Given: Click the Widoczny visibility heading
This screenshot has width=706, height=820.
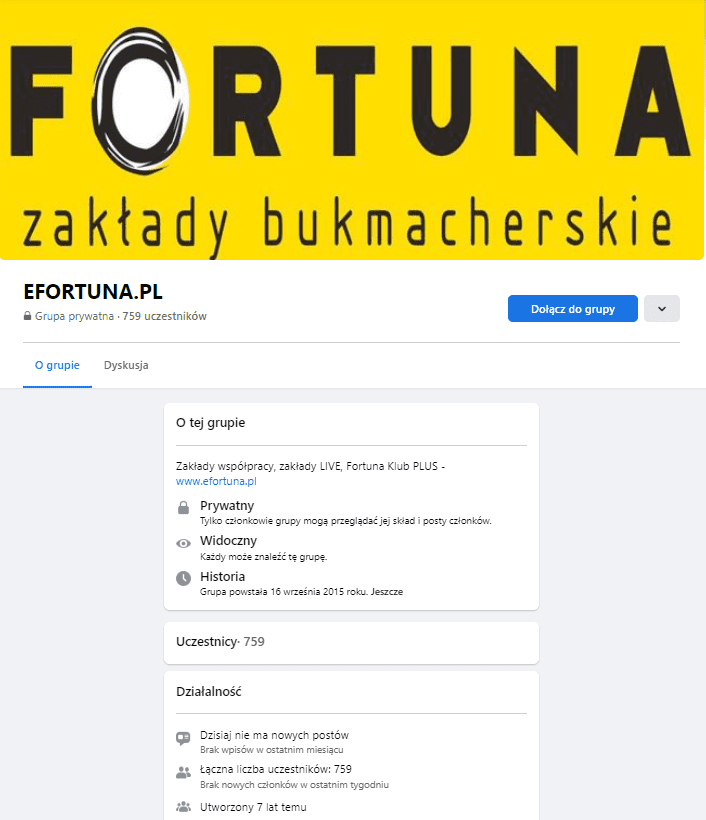Looking at the screenshot, I should coord(228,541).
